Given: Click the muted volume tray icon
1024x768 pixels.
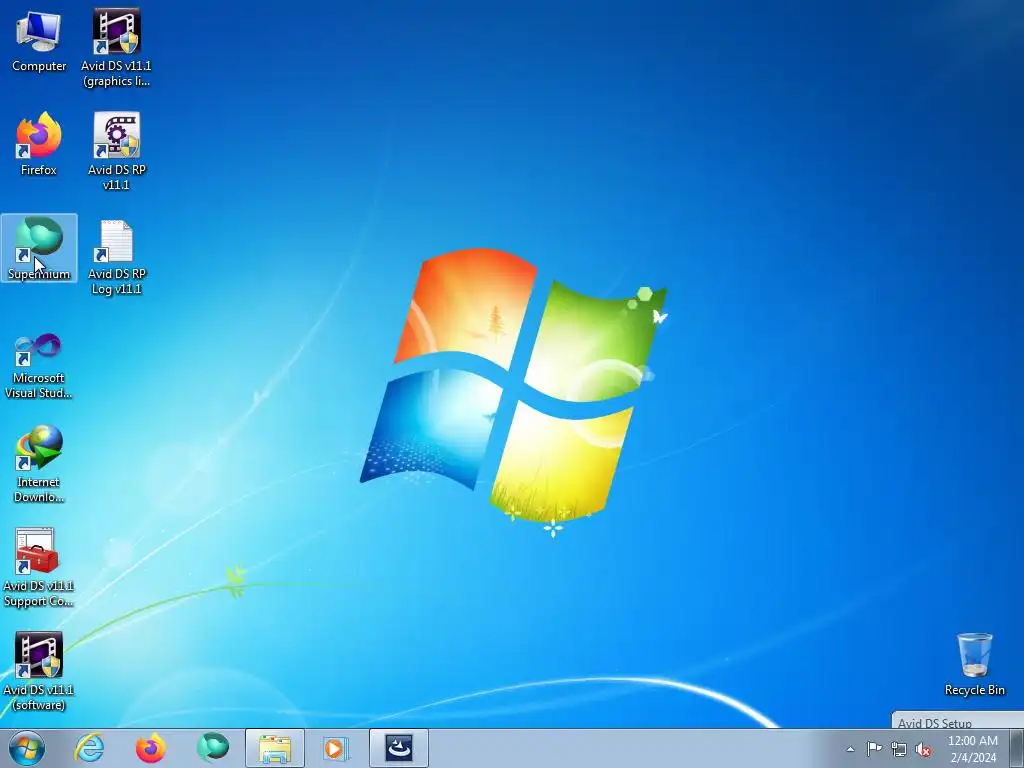Looking at the screenshot, I should click(x=923, y=749).
